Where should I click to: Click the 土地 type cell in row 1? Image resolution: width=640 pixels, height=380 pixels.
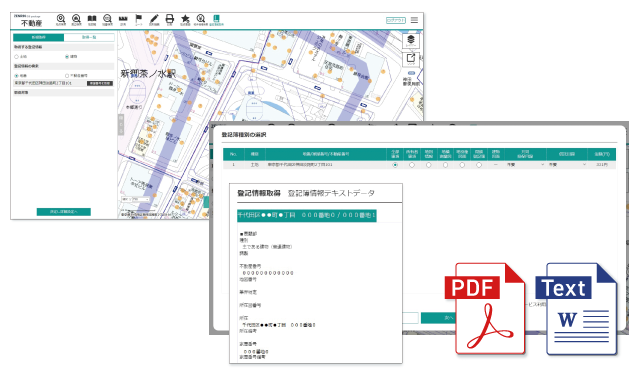[255, 165]
